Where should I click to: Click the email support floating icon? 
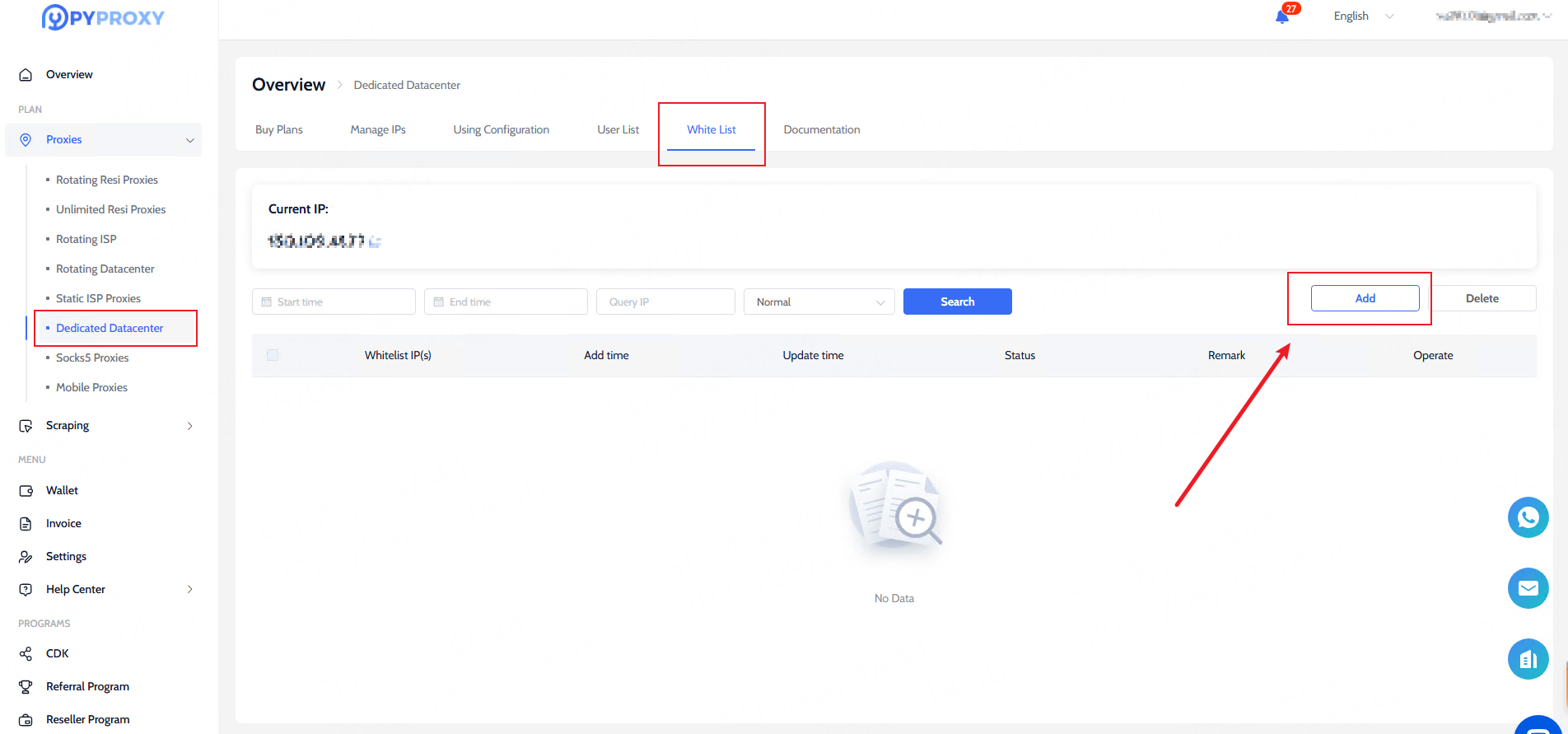pyautogui.click(x=1528, y=588)
